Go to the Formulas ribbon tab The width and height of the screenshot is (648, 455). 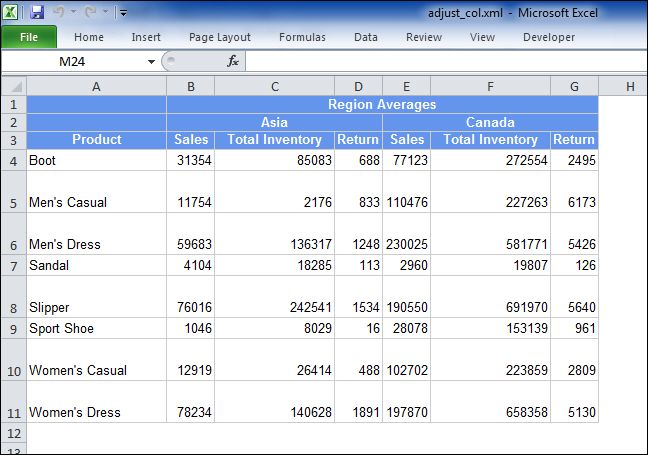tap(302, 37)
